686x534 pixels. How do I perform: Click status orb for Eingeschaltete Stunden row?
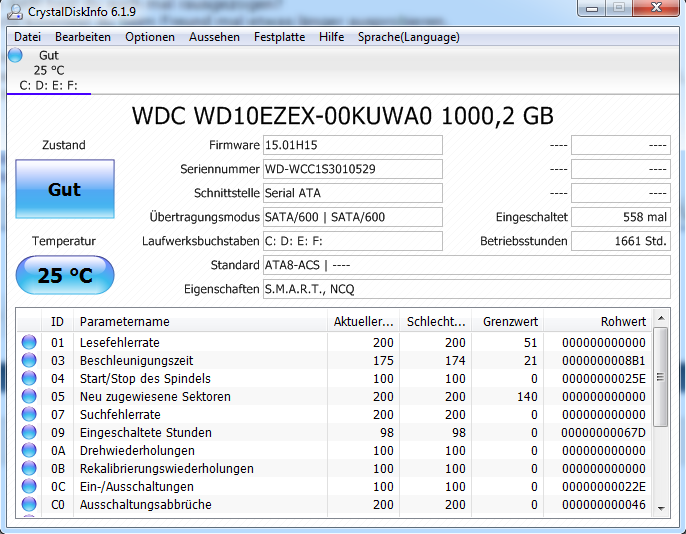(x=29, y=432)
